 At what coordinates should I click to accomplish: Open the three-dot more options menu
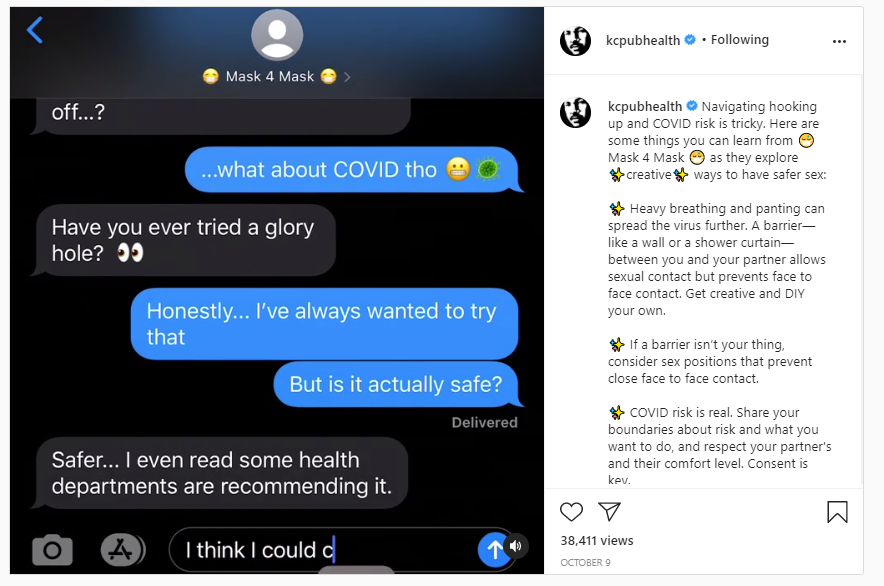[x=839, y=41]
